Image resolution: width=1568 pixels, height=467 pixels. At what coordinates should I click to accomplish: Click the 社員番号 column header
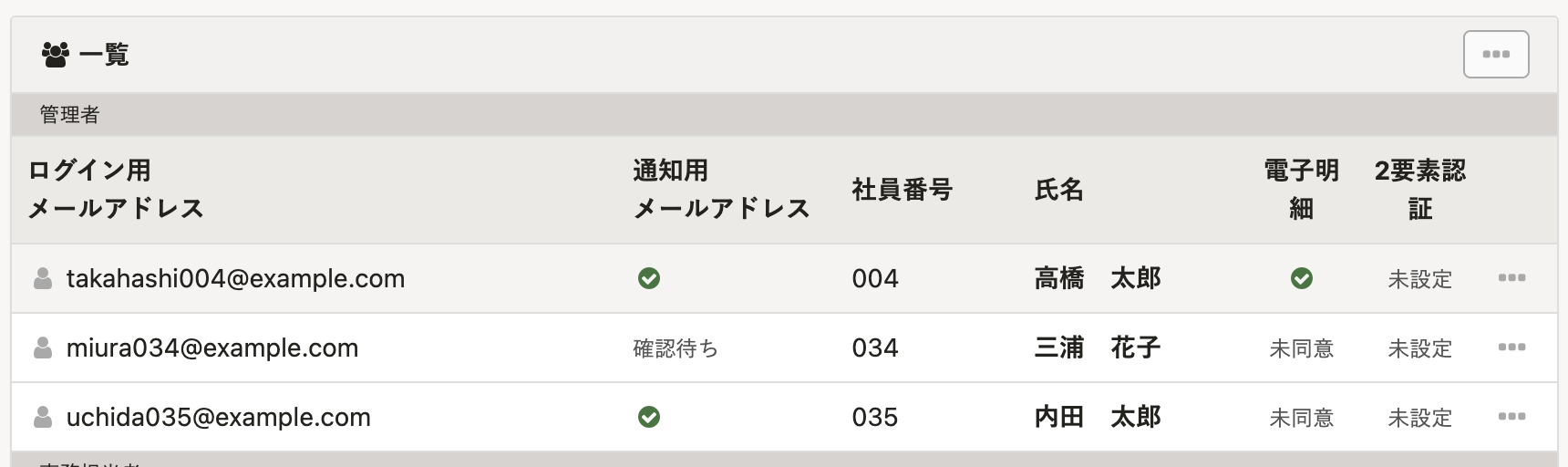pyautogui.click(x=902, y=190)
